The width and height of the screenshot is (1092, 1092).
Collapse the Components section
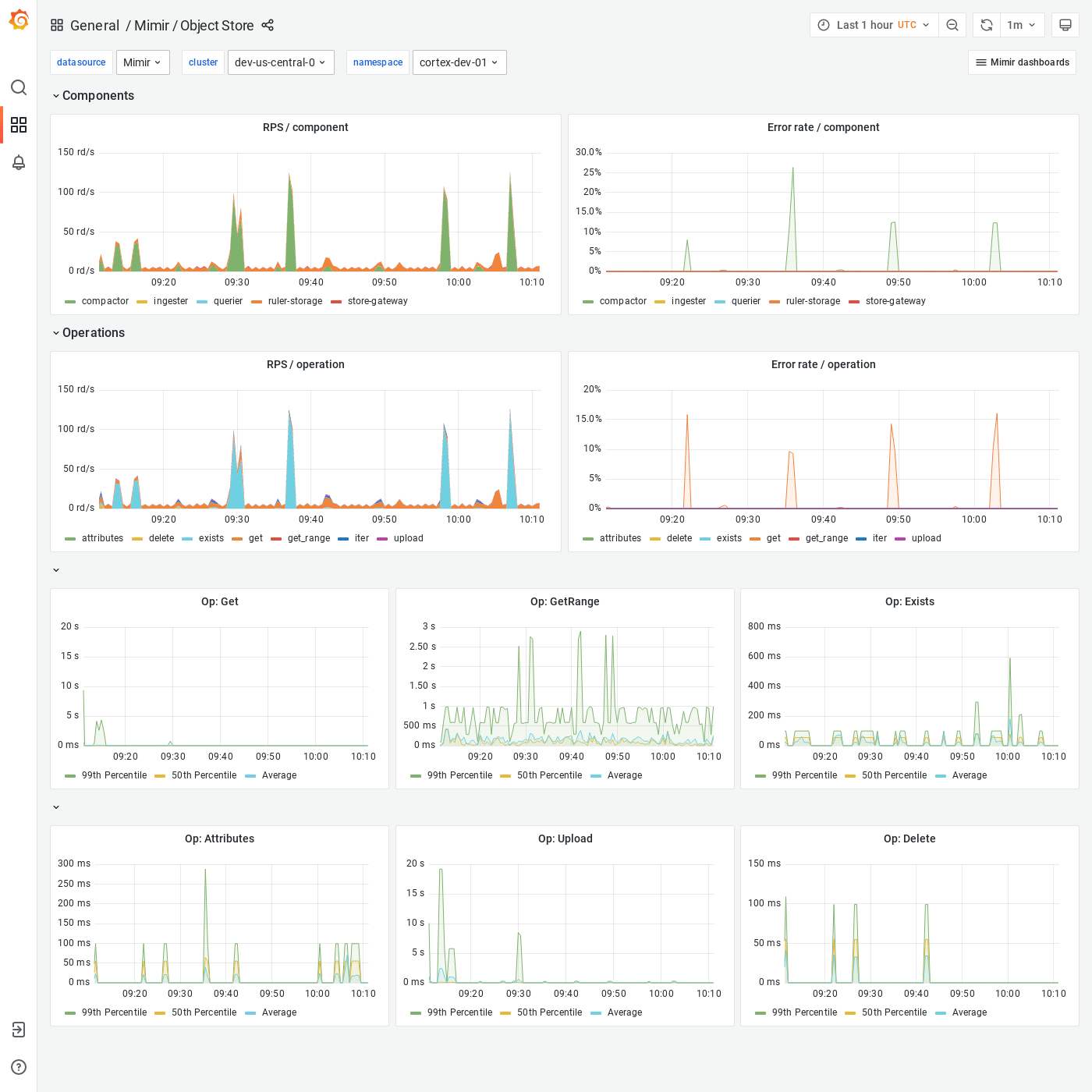coord(94,95)
